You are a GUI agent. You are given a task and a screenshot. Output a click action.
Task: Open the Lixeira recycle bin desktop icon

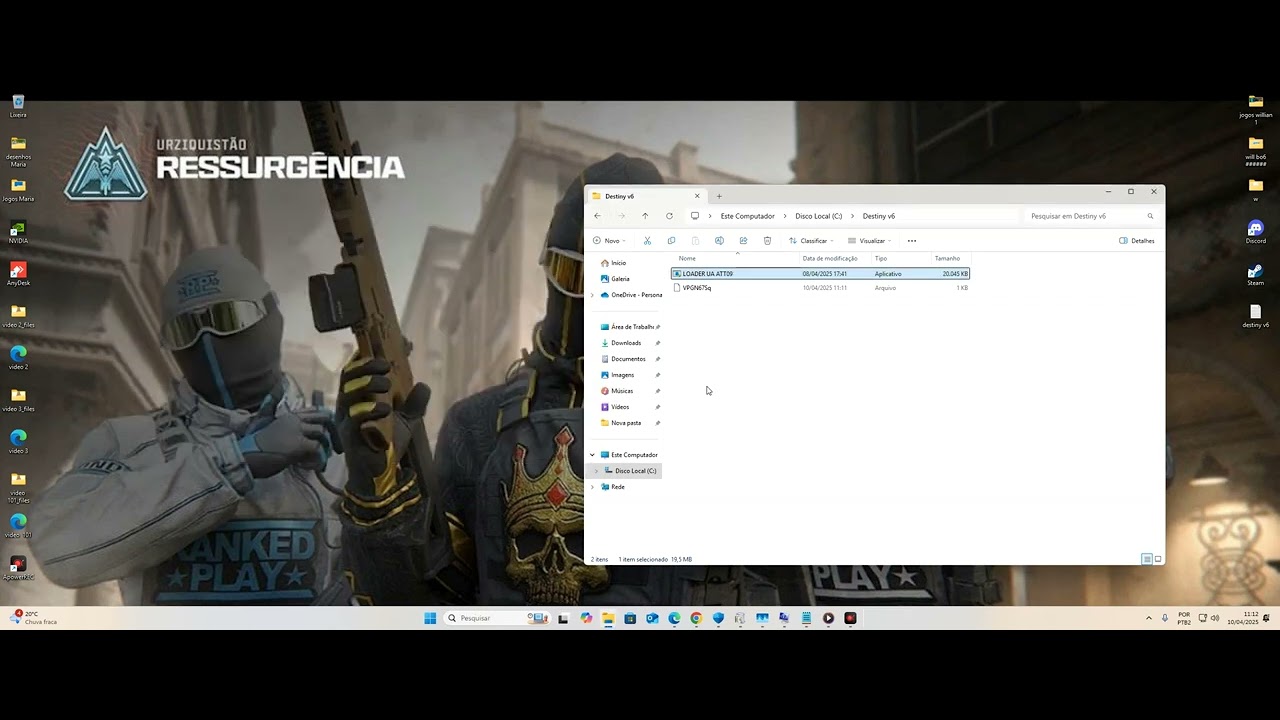(x=18, y=106)
